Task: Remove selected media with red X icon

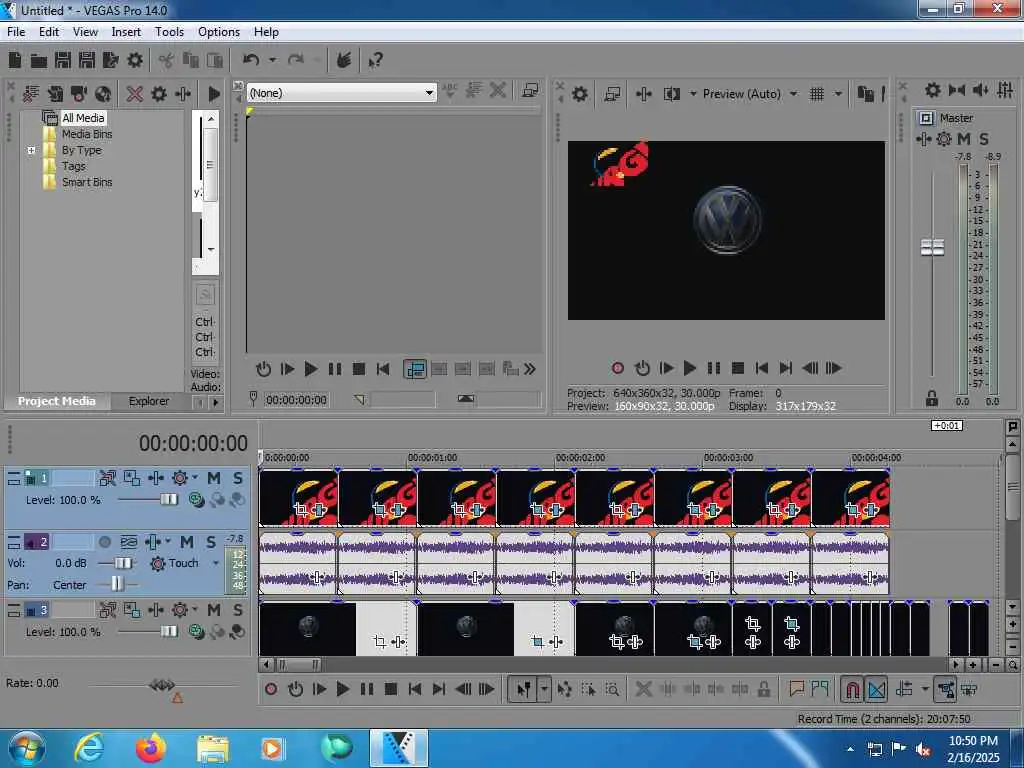Action: pyautogui.click(x=135, y=94)
